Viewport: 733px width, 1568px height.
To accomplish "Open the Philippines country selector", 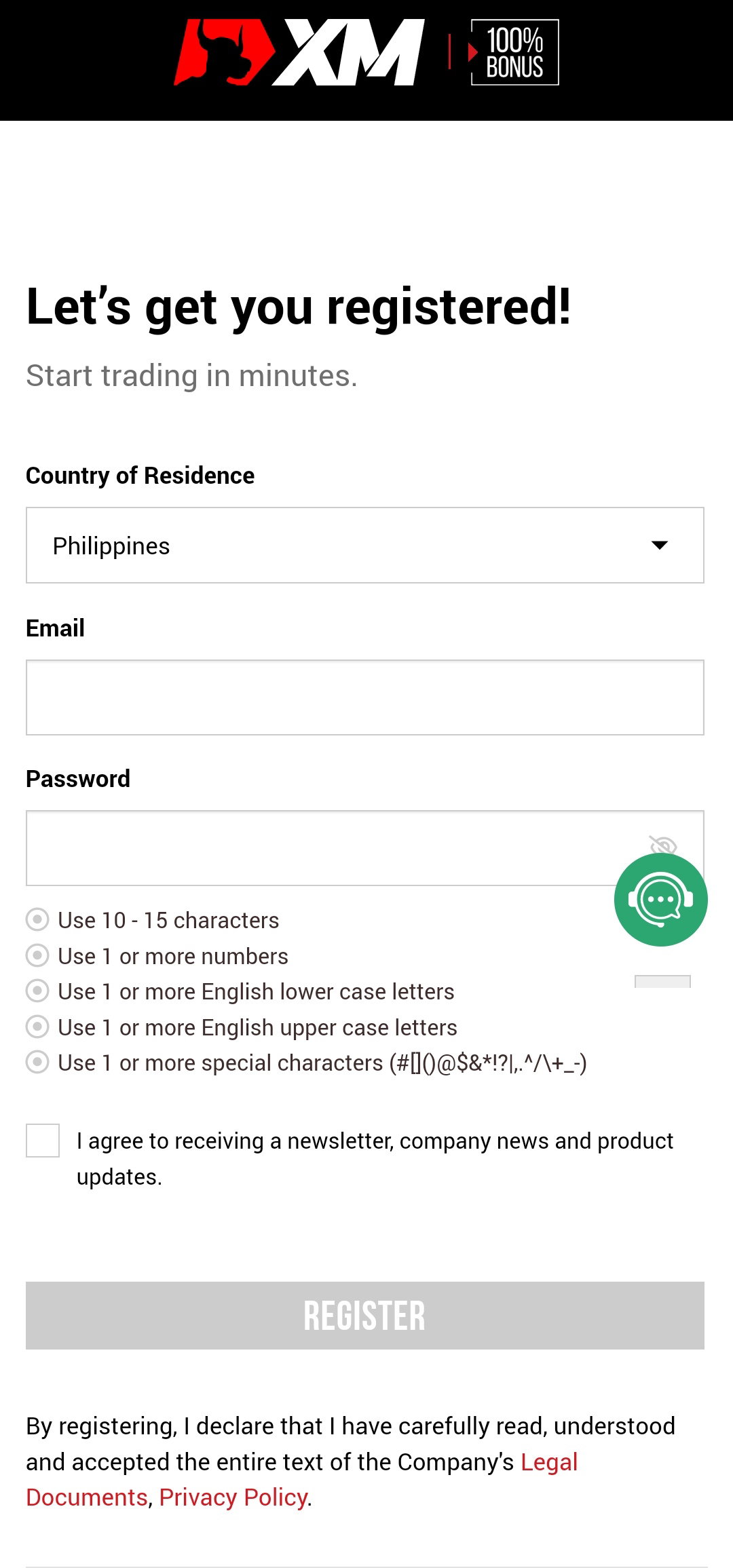I will pyautogui.click(x=365, y=545).
